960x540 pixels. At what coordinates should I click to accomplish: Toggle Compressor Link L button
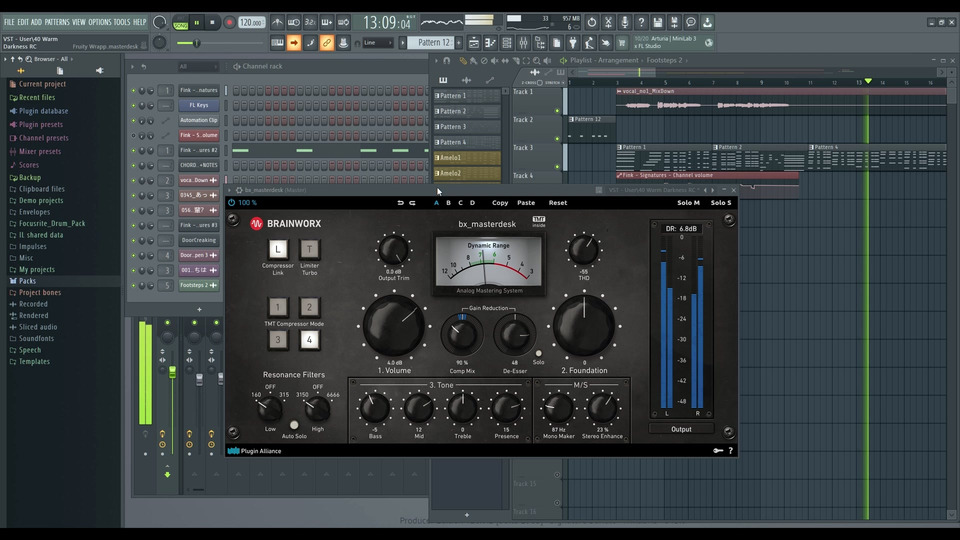coord(278,249)
